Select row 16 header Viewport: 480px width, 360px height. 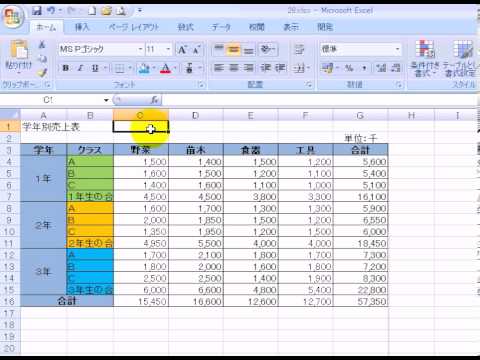pos(9,301)
